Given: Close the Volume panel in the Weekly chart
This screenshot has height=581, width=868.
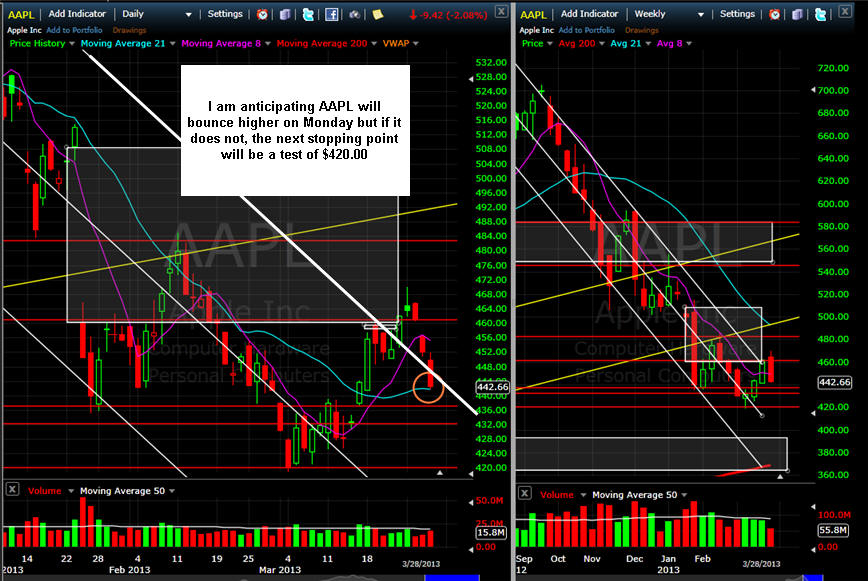Looking at the screenshot, I should [x=525, y=493].
